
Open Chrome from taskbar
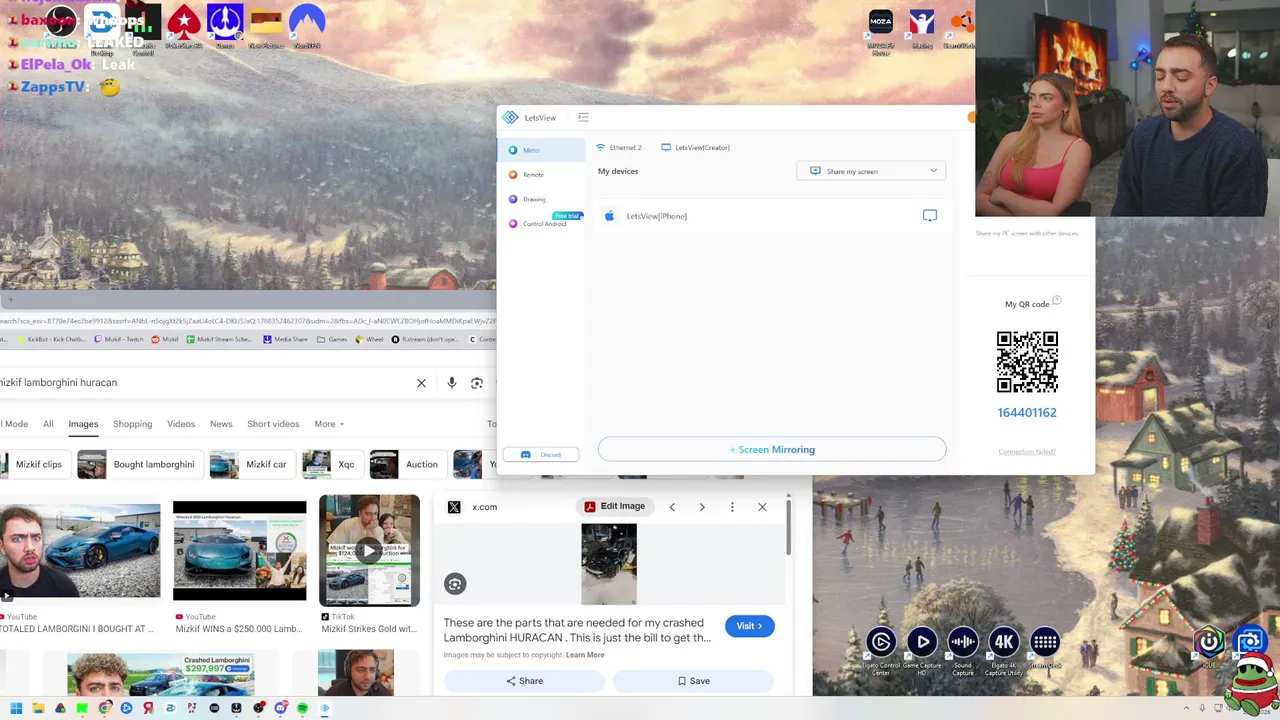point(104,709)
